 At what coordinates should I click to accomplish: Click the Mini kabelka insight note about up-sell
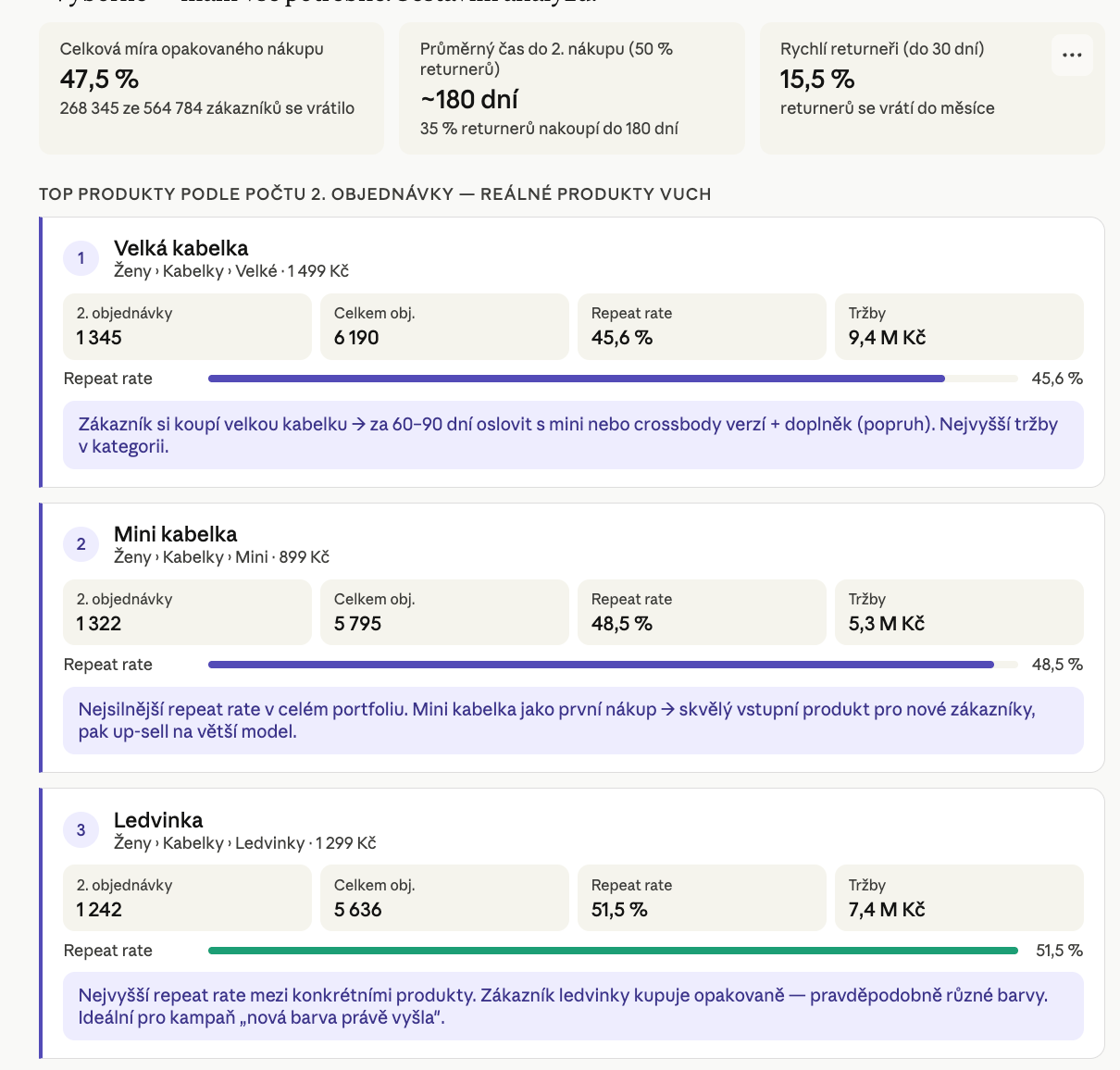tap(573, 721)
